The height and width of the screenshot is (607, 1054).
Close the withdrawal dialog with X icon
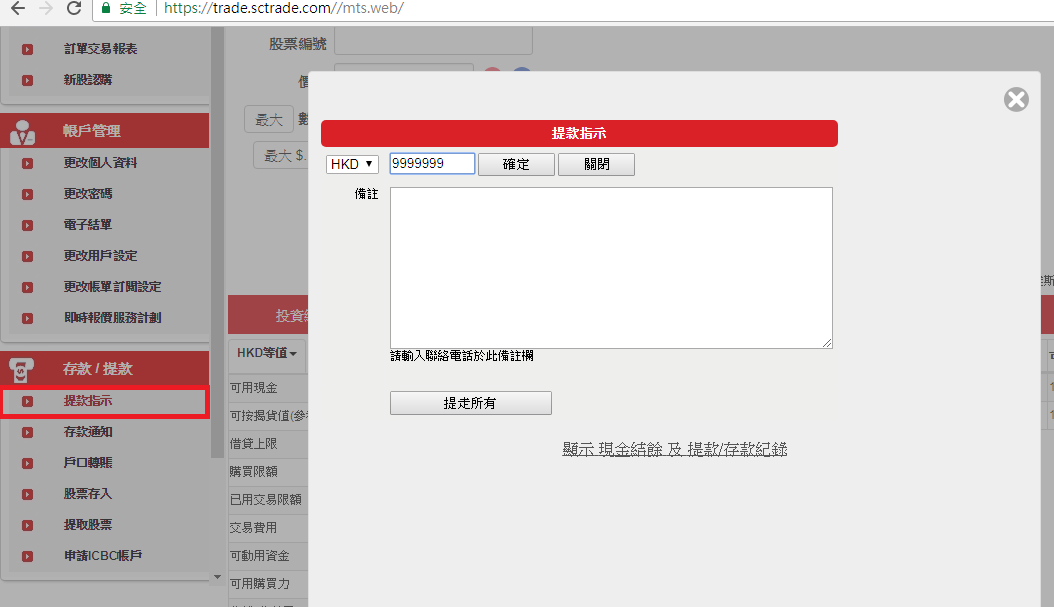coord(1016,99)
